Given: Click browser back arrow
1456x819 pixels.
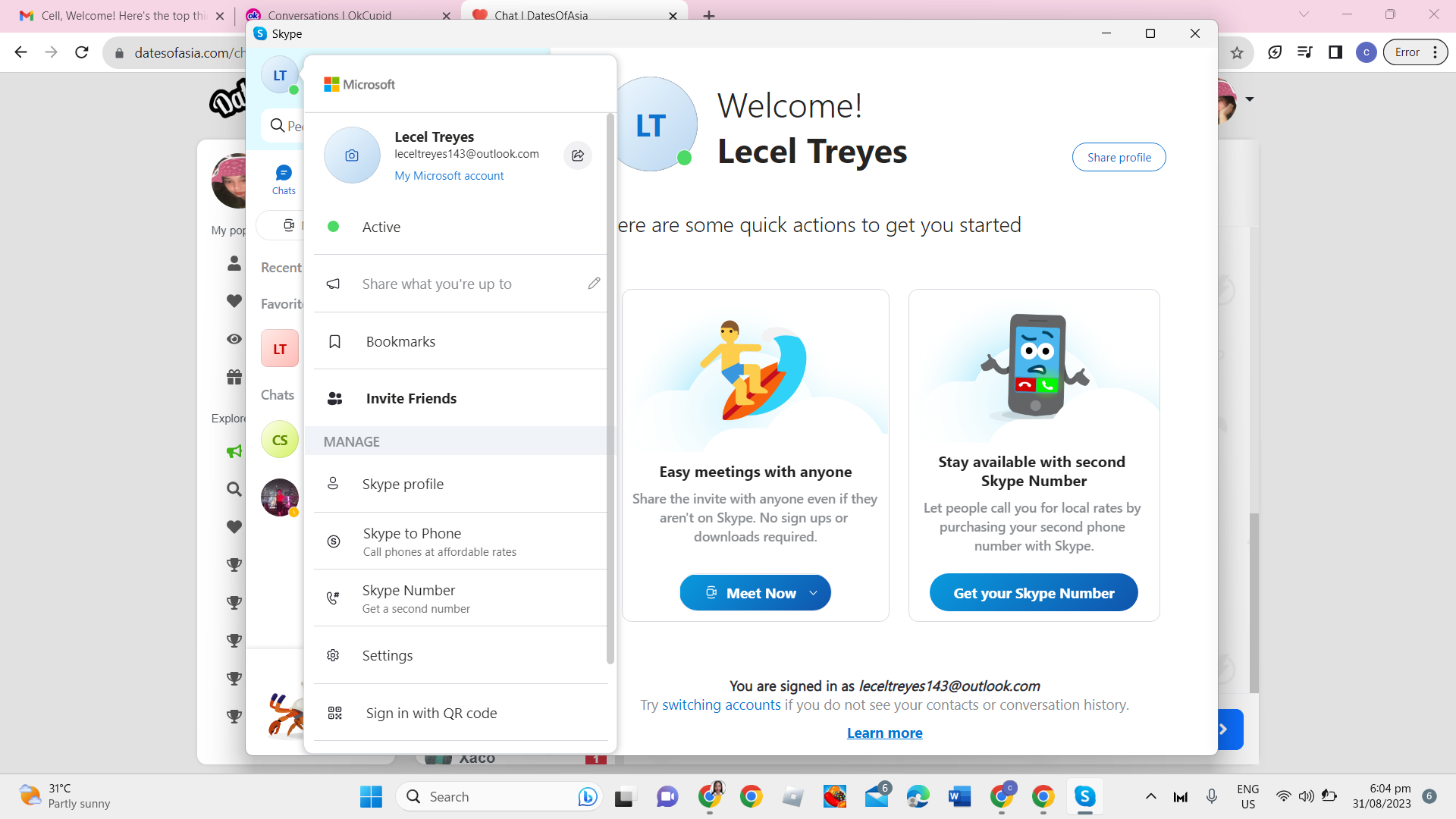Looking at the screenshot, I should 20,52.
